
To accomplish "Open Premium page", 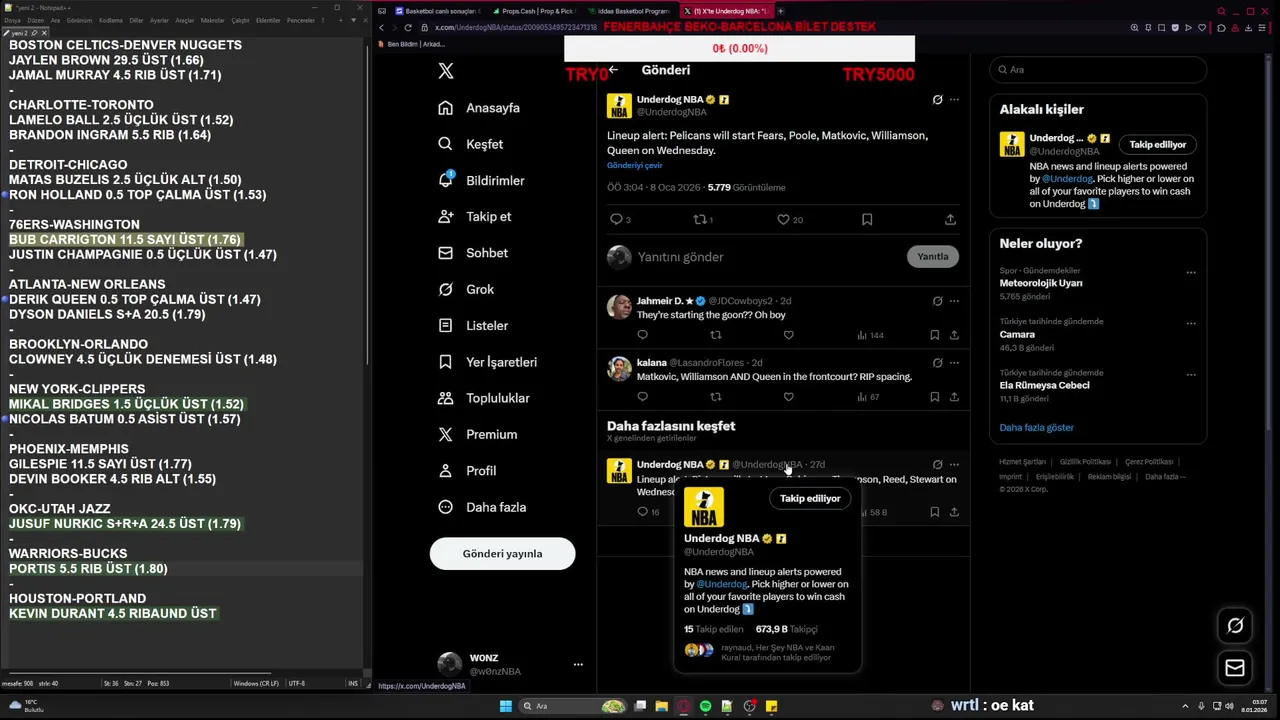I will 477,434.
